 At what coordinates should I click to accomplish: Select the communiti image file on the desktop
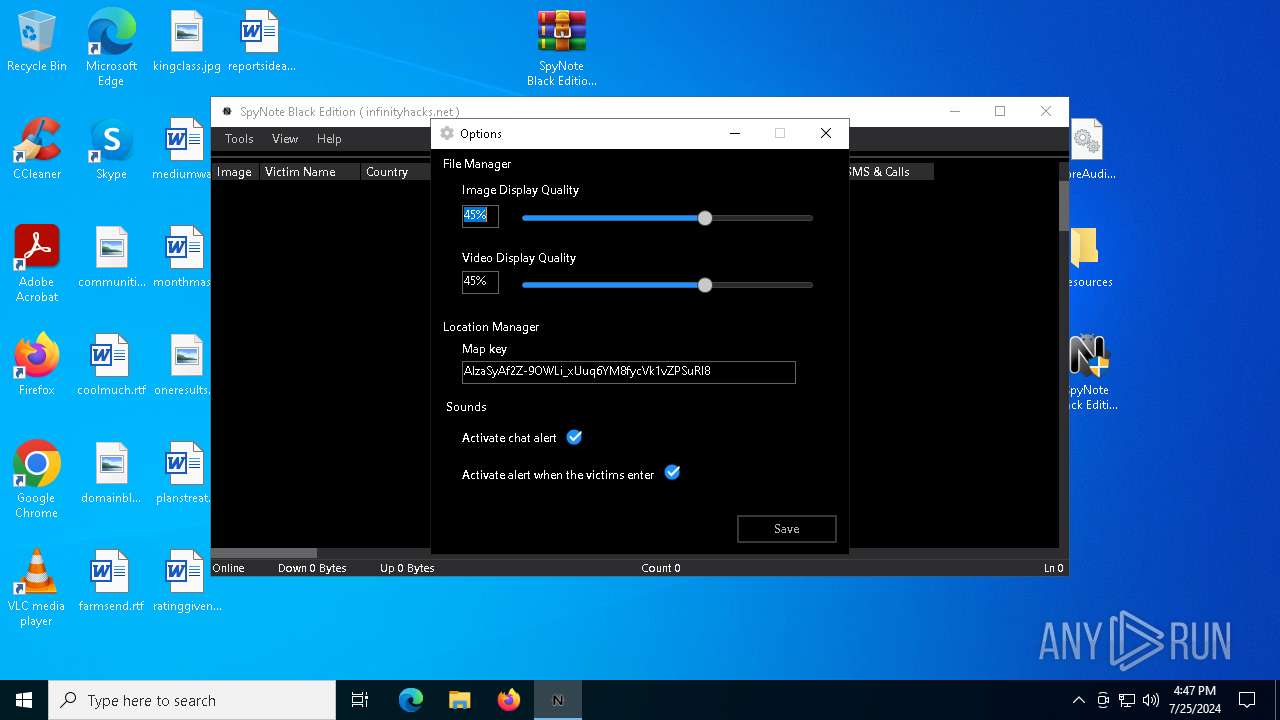[111, 258]
